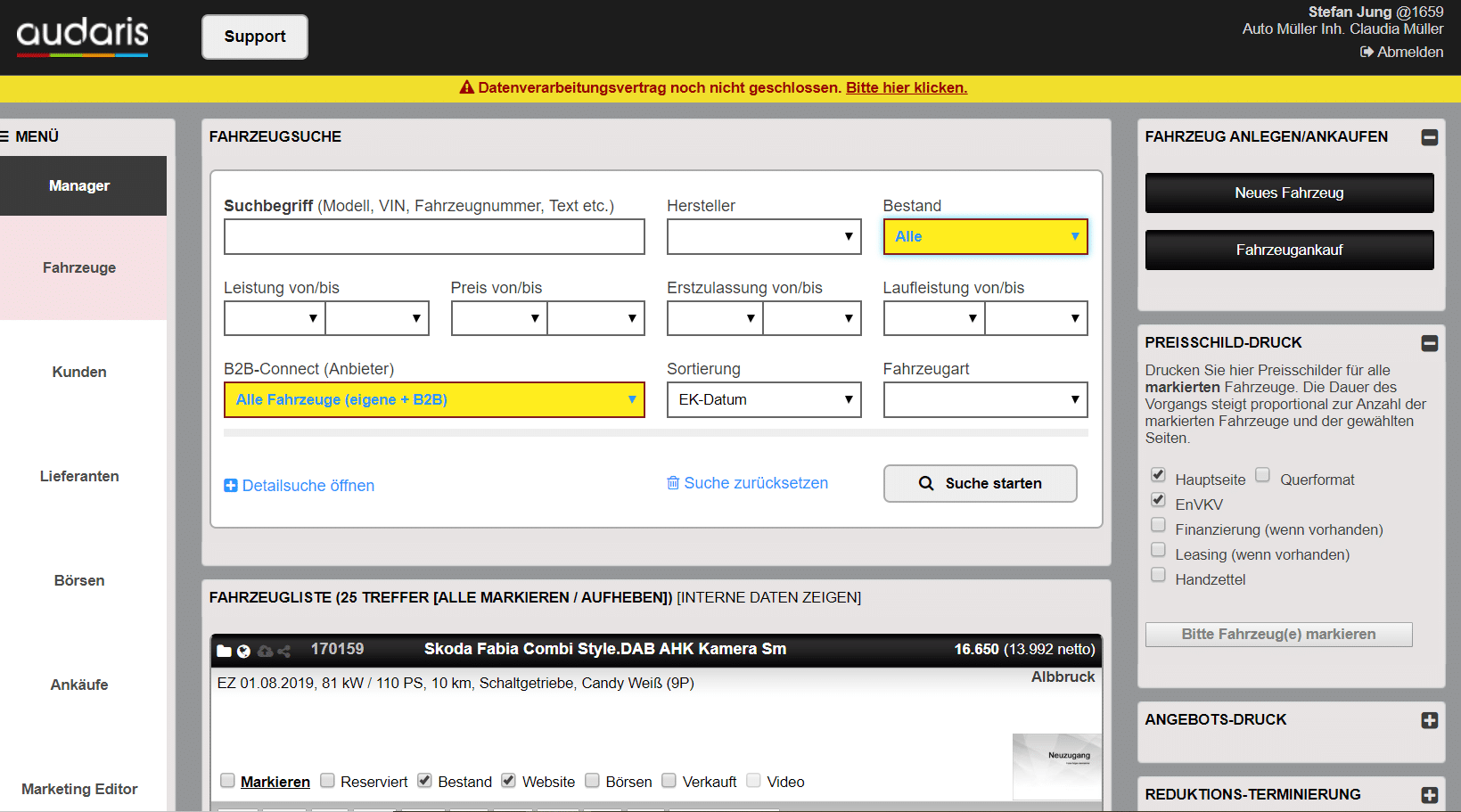1461x812 pixels.
Task: Tick the Markieren checkbox for Skoda Fabia
Action: [x=228, y=781]
